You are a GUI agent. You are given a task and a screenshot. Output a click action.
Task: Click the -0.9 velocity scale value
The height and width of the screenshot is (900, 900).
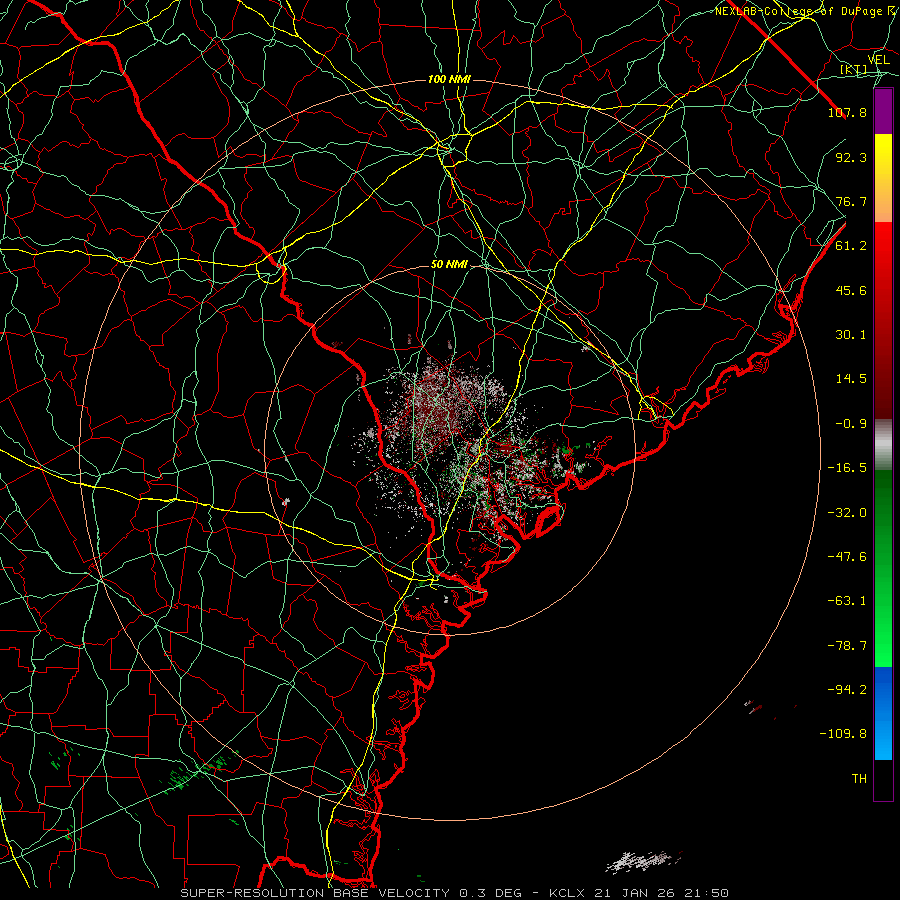(x=851, y=424)
